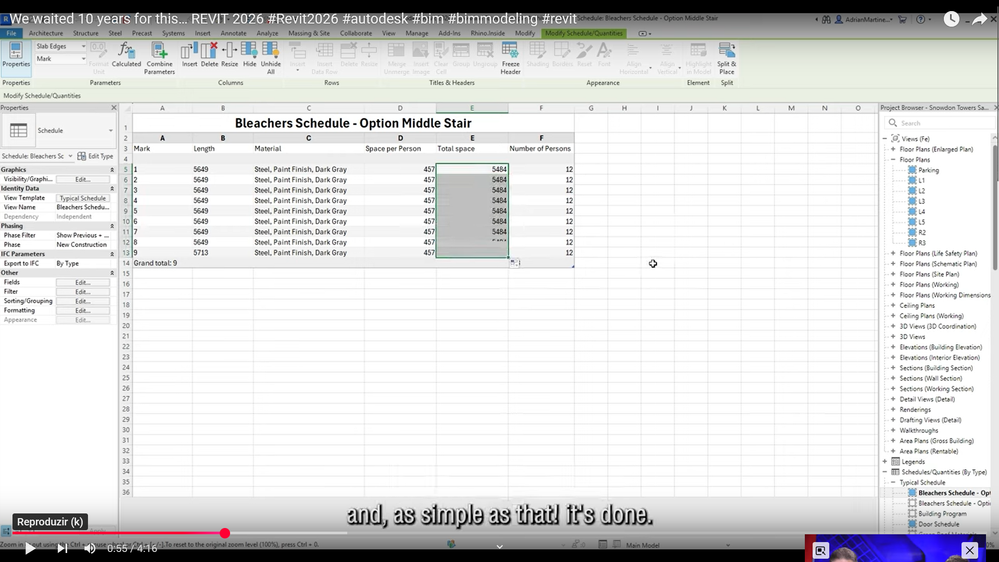Screen dimensions: 999x562
Task: Click the Font appearance icon
Action: click(604, 55)
